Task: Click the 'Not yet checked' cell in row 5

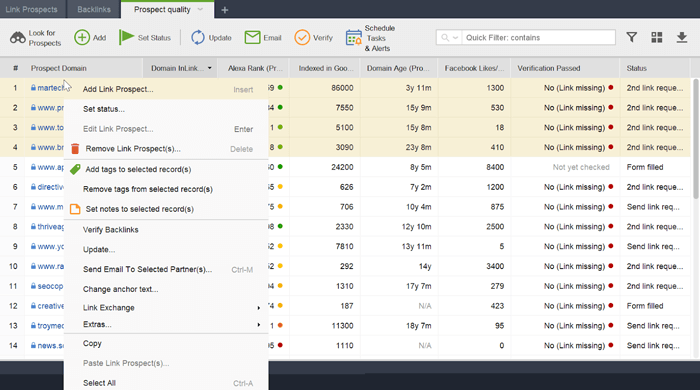Action: click(581, 167)
